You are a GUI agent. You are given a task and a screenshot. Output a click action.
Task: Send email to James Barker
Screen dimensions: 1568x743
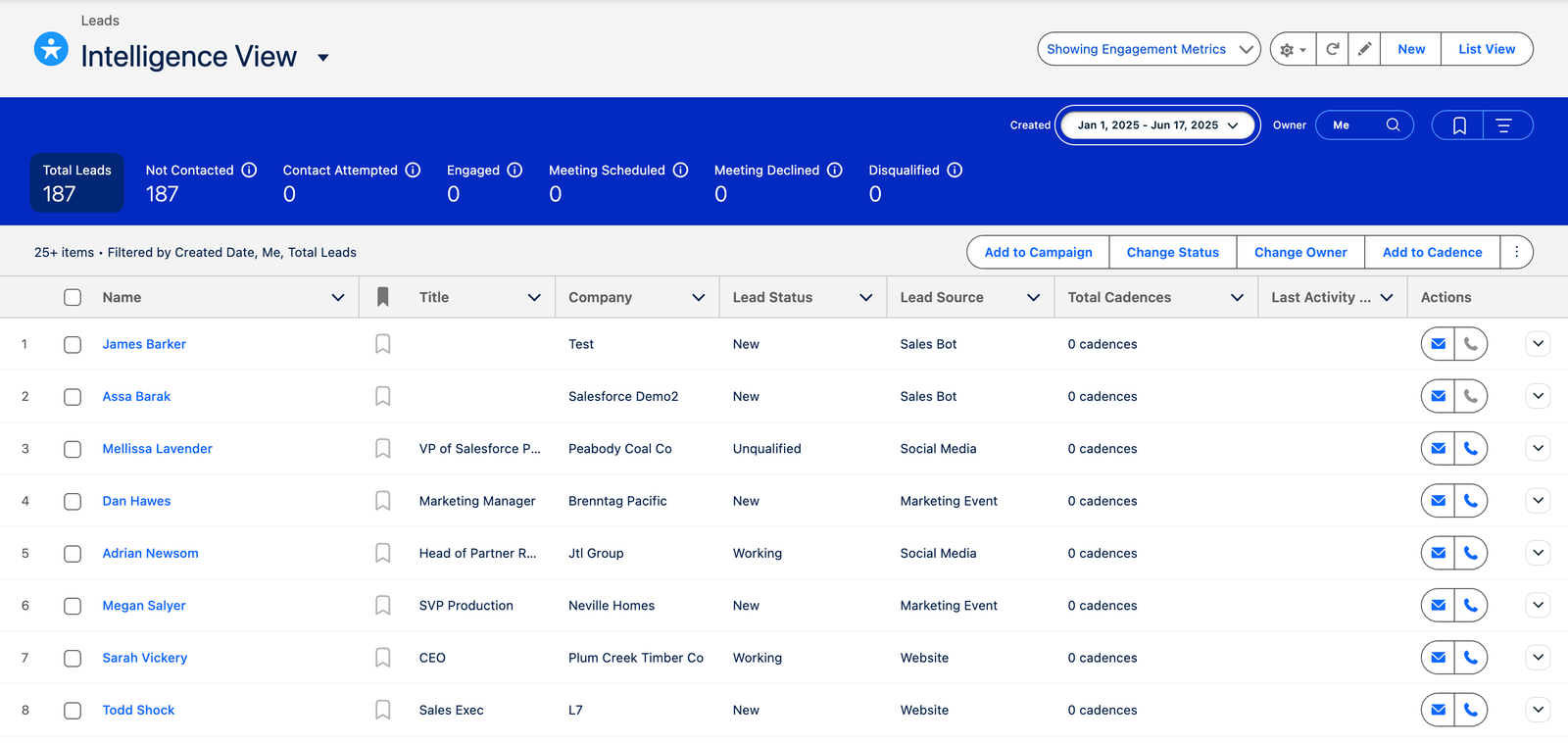point(1438,344)
